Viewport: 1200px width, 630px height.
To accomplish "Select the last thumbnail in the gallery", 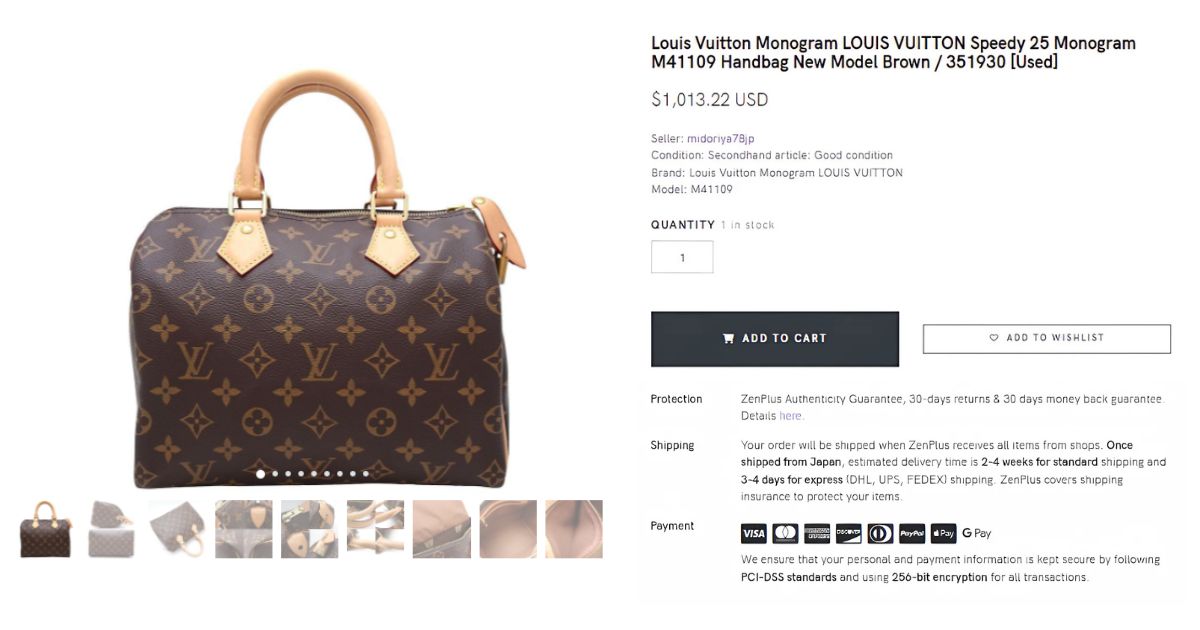I will click(573, 529).
